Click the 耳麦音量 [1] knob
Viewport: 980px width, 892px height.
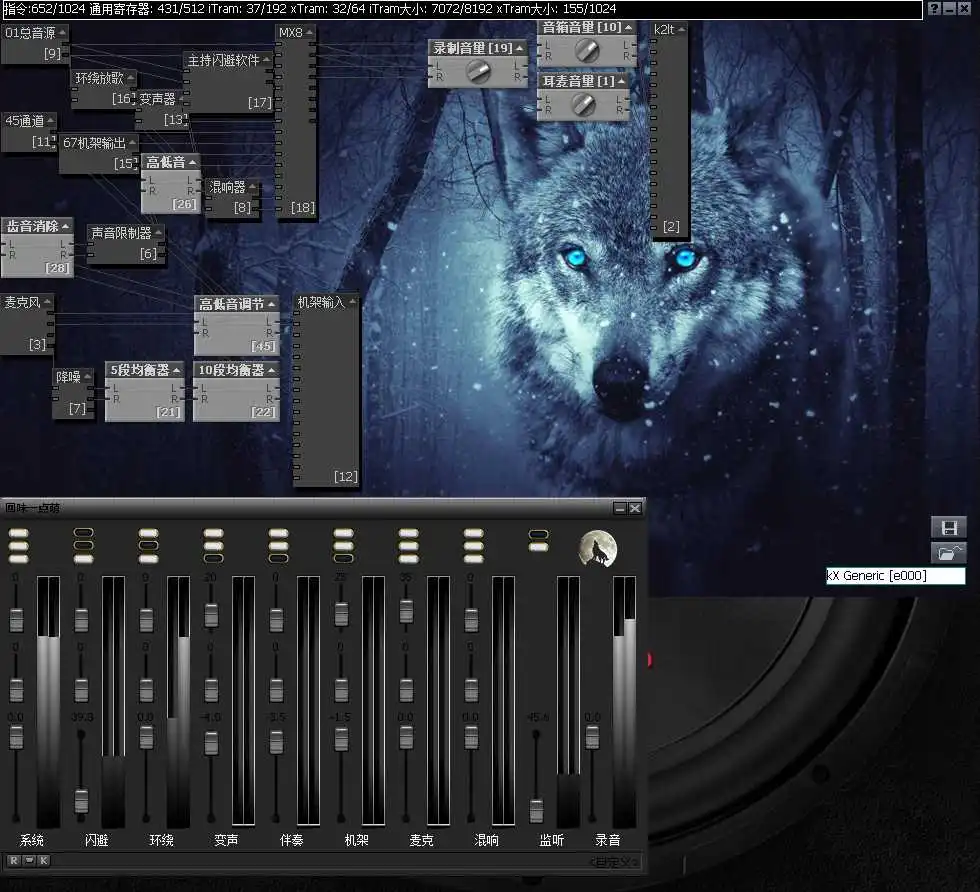tap(583, 104)
